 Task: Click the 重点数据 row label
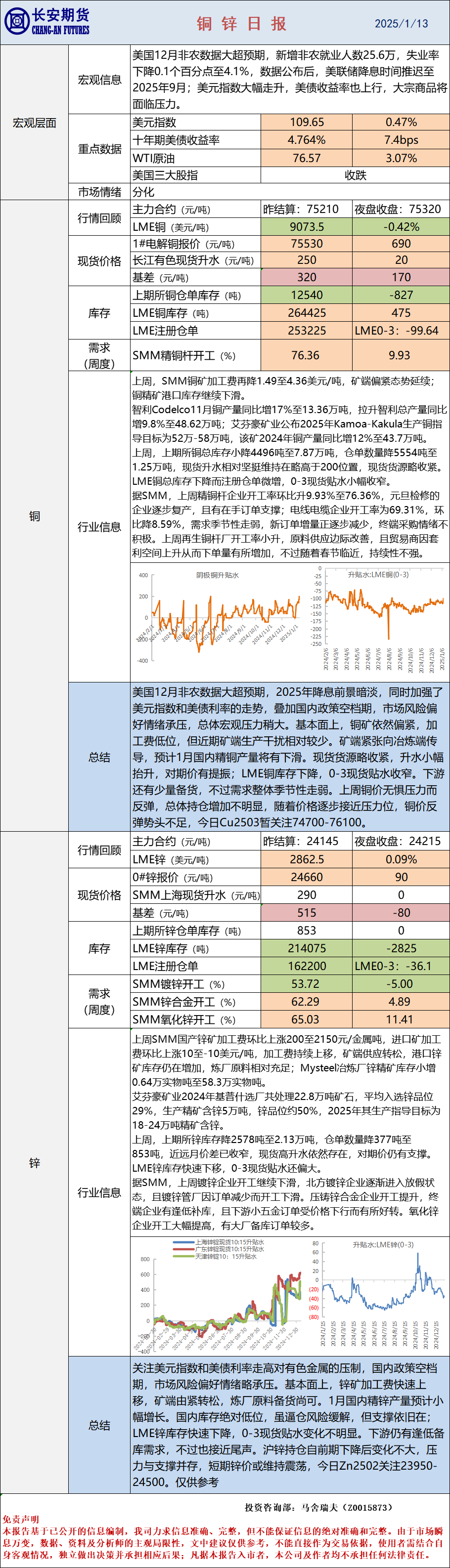99,149
